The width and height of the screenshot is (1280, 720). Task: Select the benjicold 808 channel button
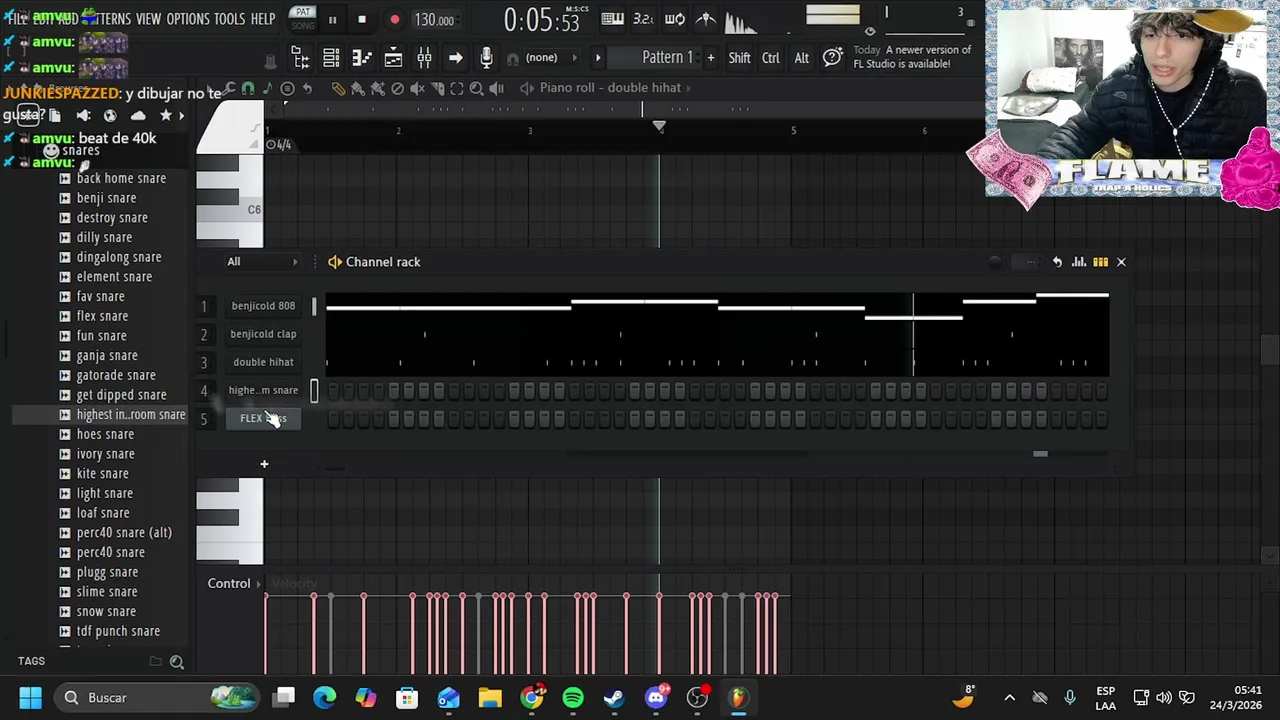pyautogui.click(x=263, y=306)
